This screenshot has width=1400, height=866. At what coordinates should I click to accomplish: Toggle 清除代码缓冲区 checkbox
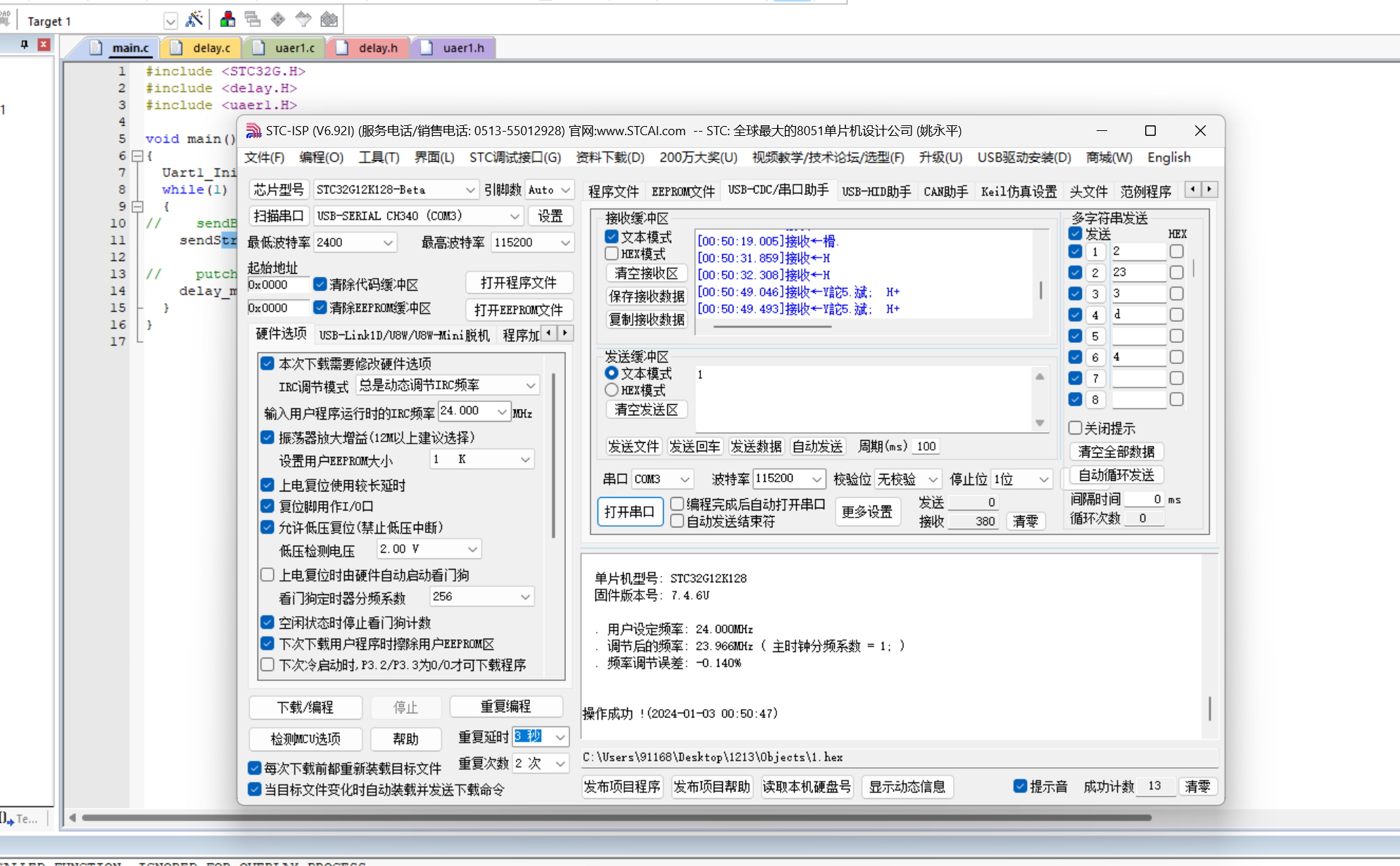tap(320, 284)
